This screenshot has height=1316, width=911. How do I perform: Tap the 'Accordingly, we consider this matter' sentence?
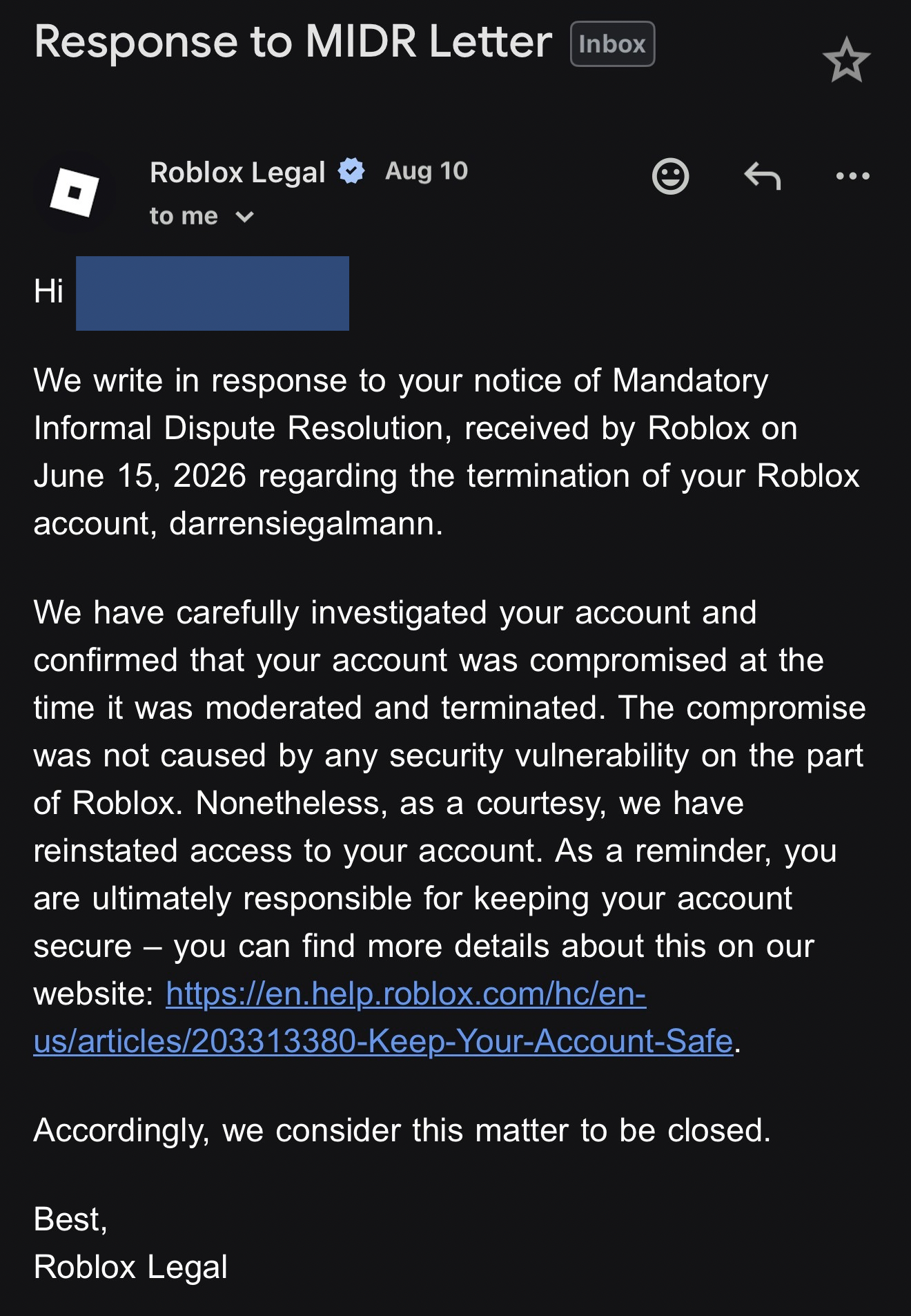[402, 1130]
